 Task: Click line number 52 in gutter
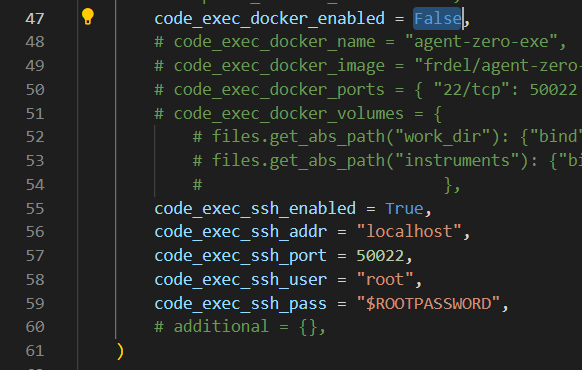(35, 137)
